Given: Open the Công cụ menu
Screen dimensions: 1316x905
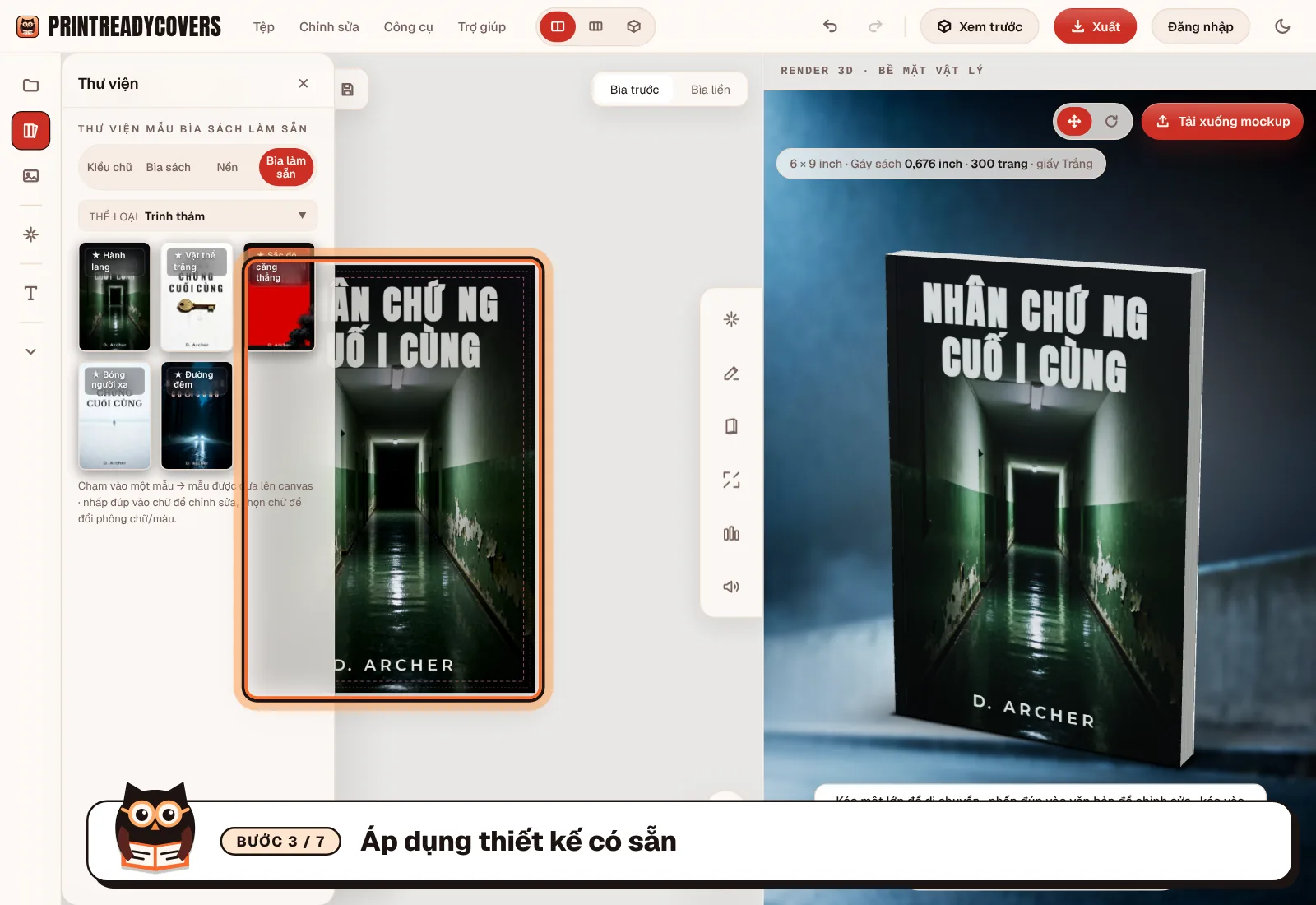Looking at the screenshot, I should pos(408,26).
